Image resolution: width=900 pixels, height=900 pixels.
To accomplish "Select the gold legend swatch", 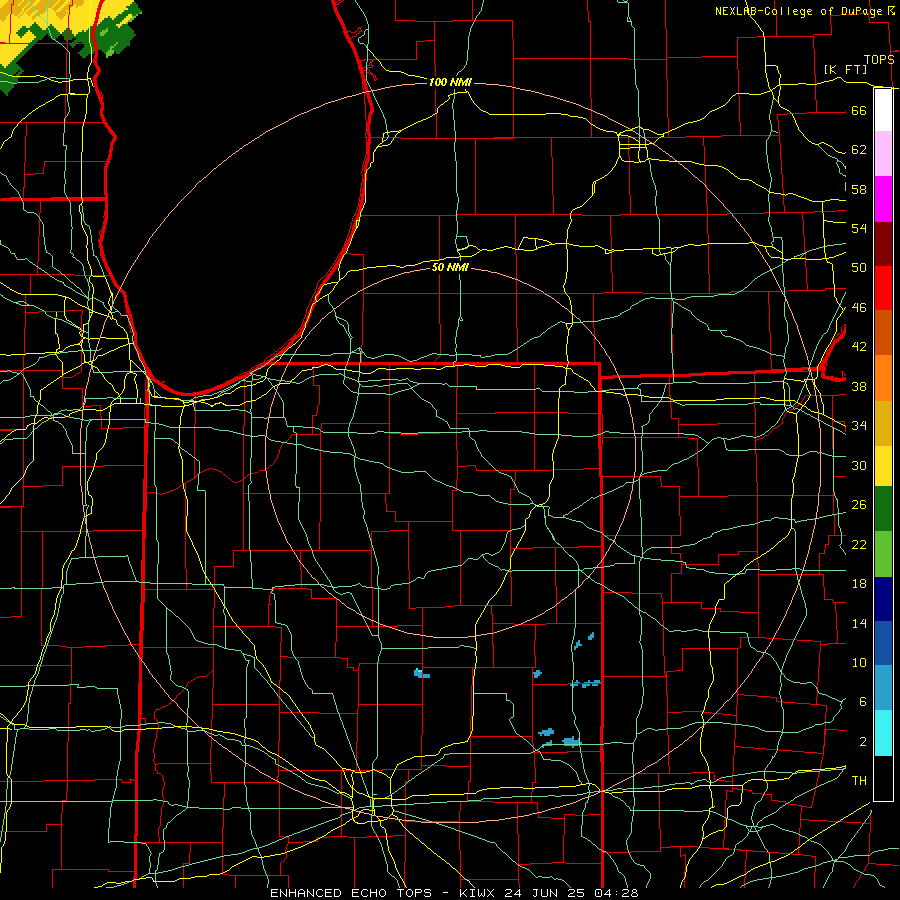I will [x=883, y=423].
